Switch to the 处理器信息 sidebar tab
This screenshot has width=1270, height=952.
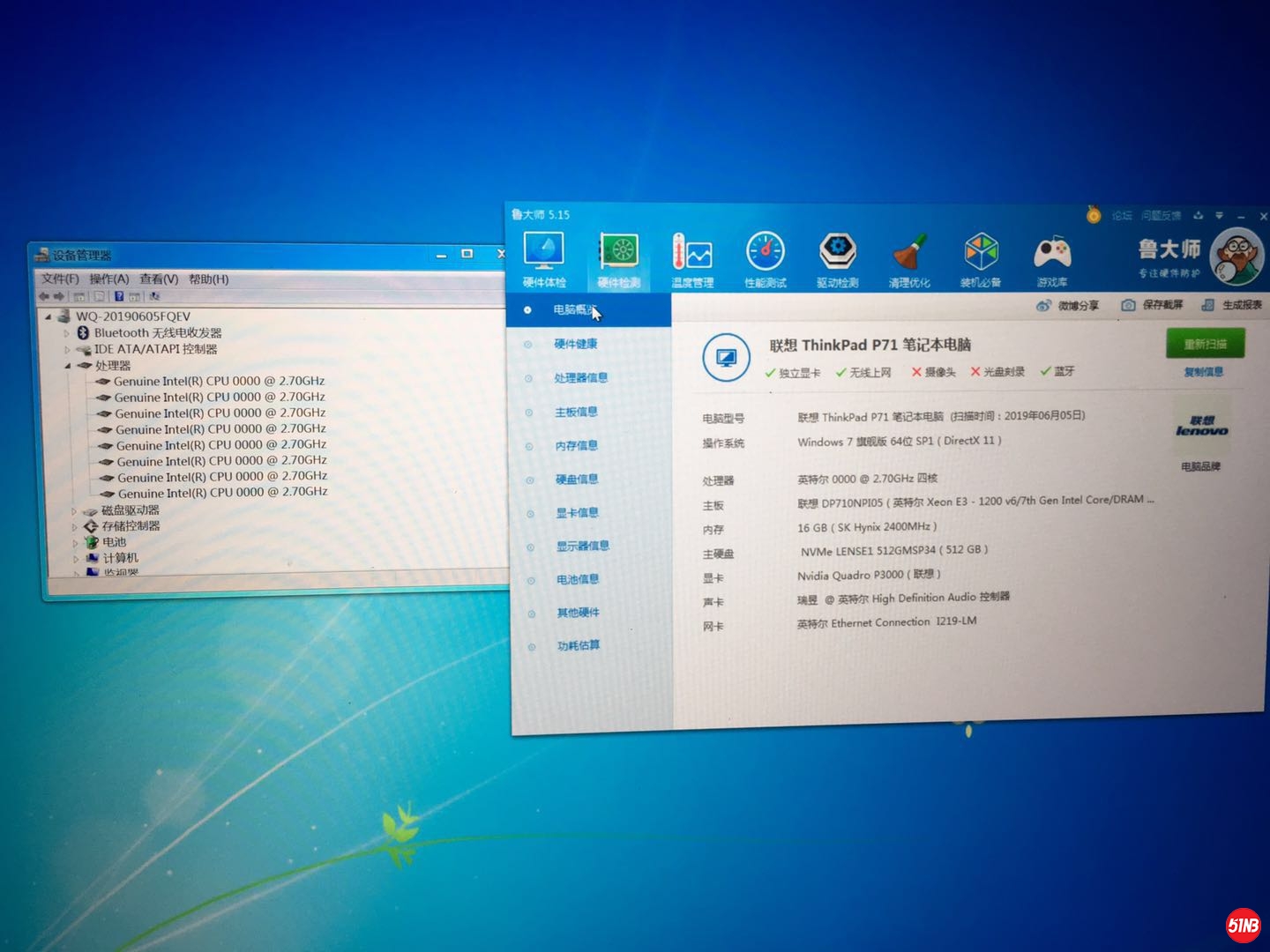click(x=580, y=378)
